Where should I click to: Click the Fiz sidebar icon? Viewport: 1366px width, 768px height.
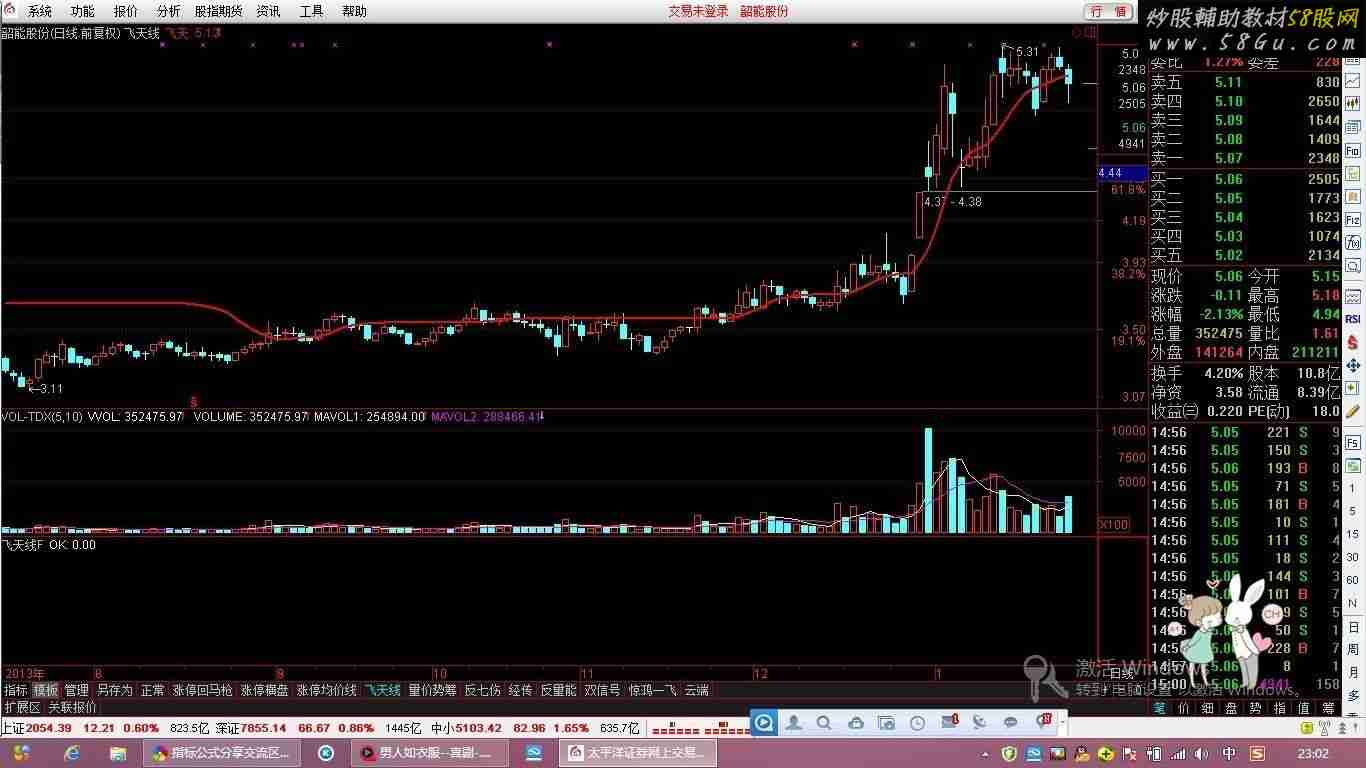click(1352, 219)
